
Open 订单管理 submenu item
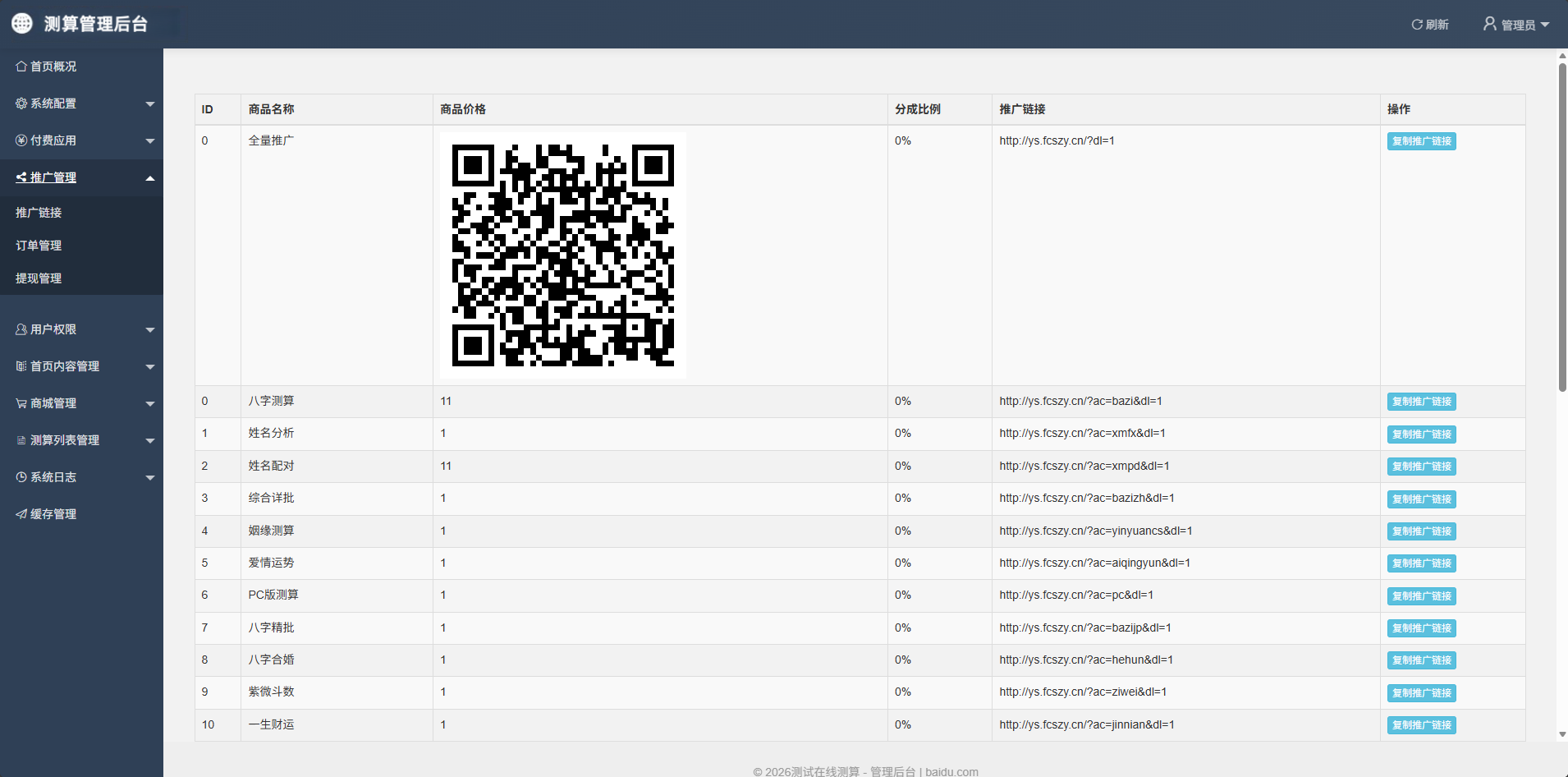click(39, 246)
